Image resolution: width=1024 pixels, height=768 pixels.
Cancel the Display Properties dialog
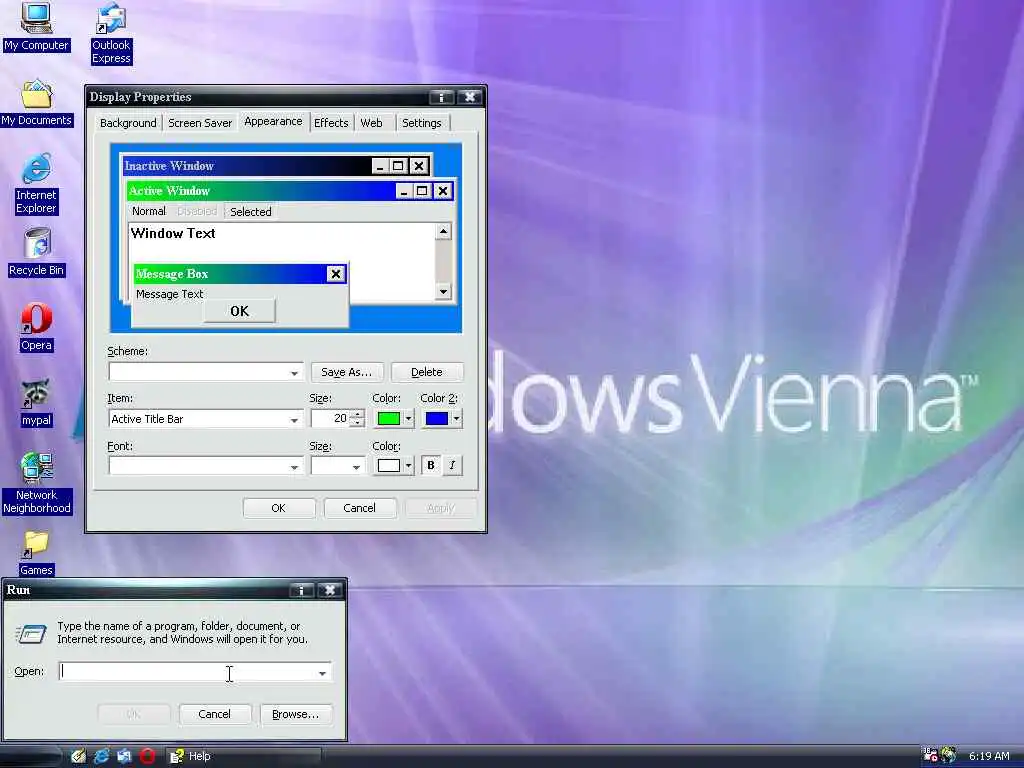(360, 508)
